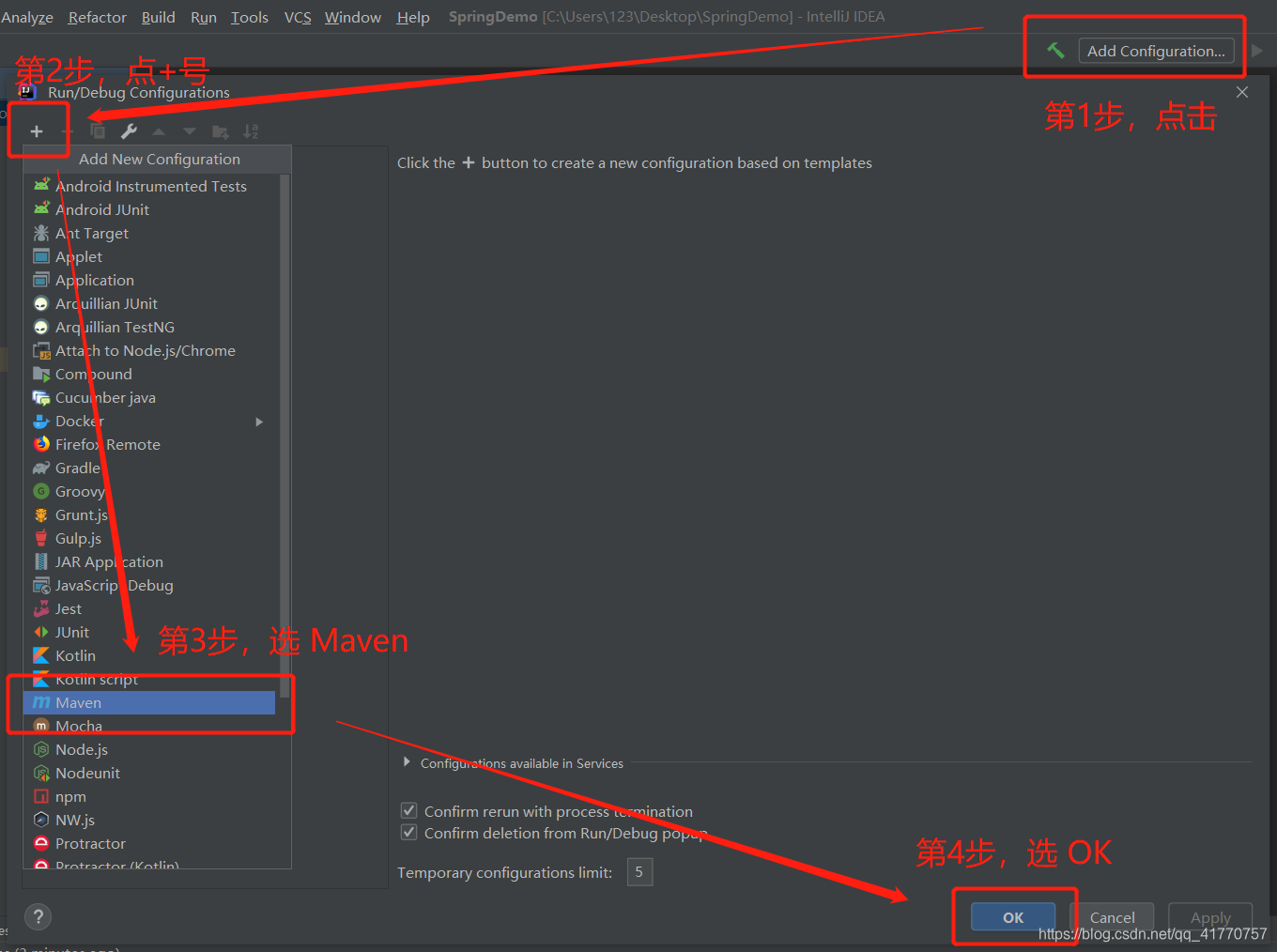Screen dimensions: 1277x952
Task: Click the Cancel button
Action: pos(1113,917)
